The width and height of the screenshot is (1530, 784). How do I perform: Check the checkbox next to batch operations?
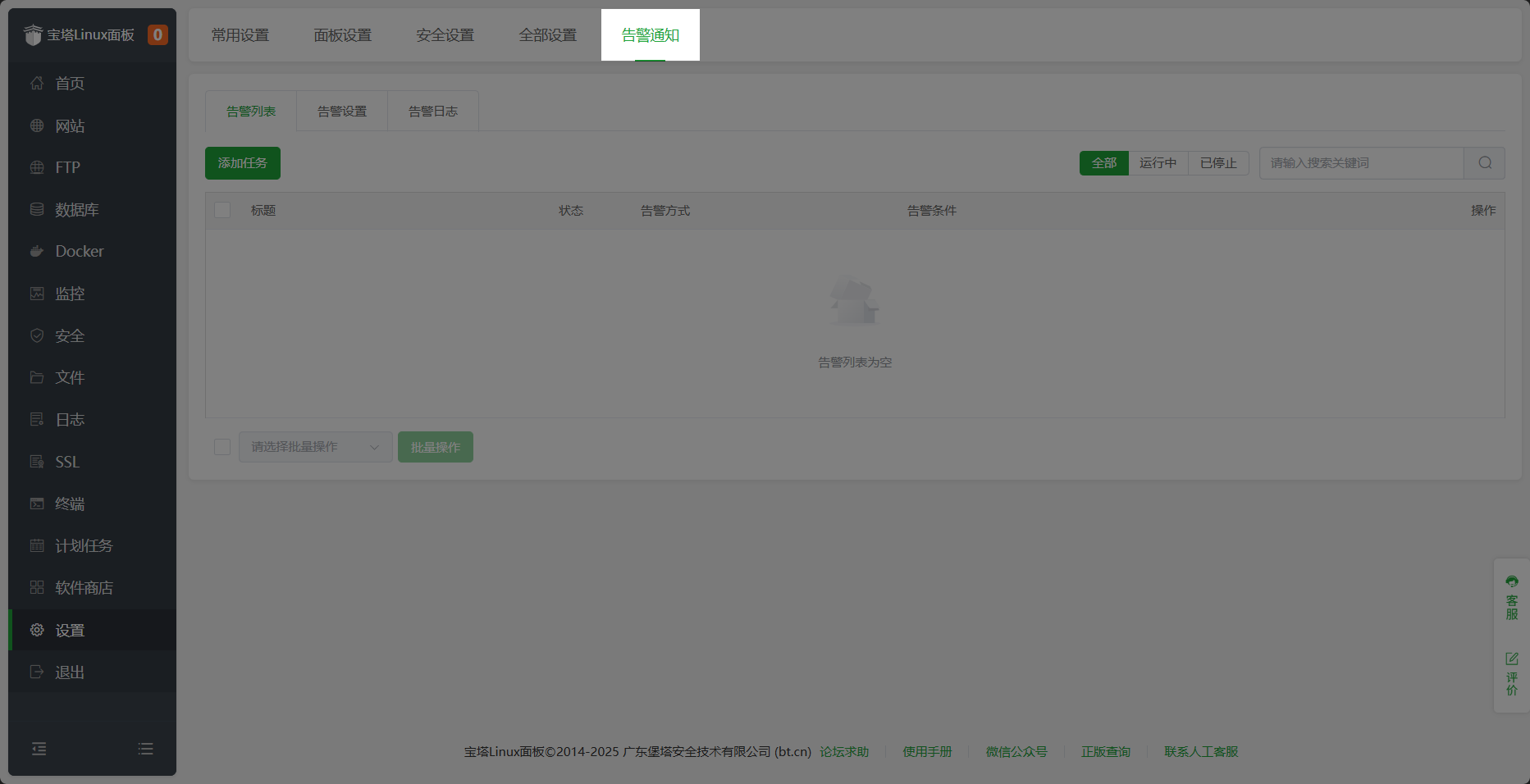pos(222,446)
